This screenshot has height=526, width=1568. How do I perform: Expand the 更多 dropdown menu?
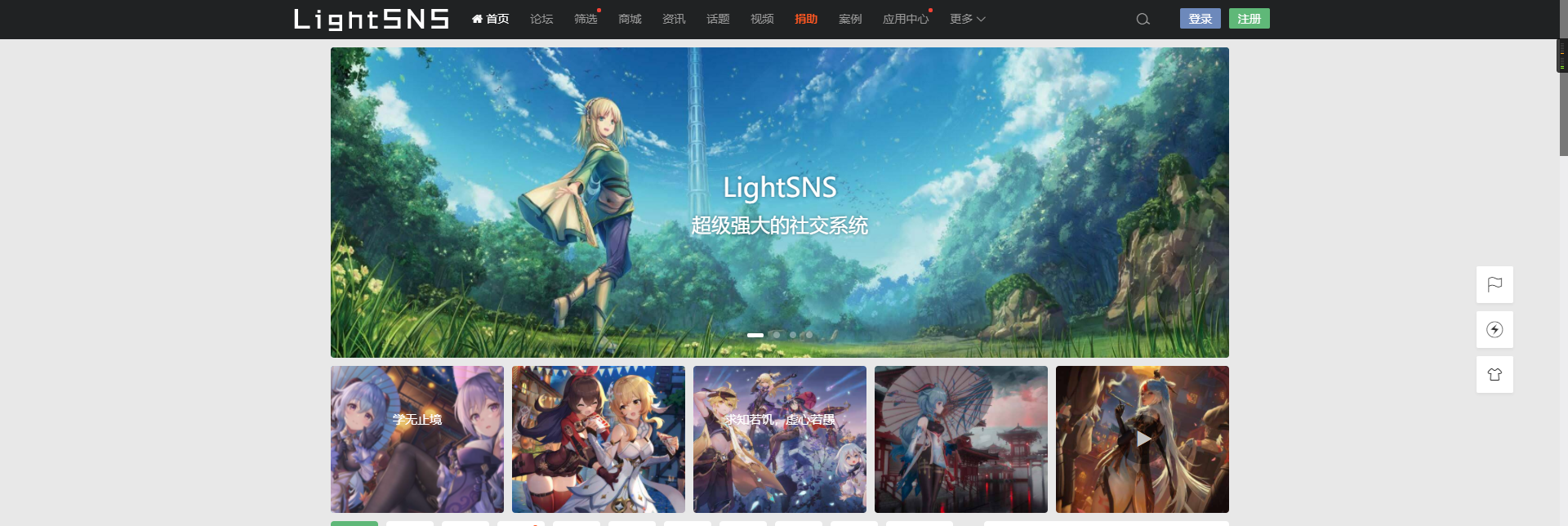pos(968,19)
